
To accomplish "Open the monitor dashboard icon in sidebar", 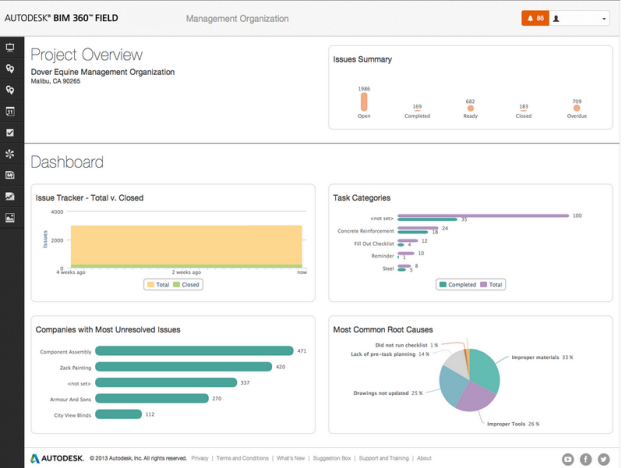I will click(10, 48).
